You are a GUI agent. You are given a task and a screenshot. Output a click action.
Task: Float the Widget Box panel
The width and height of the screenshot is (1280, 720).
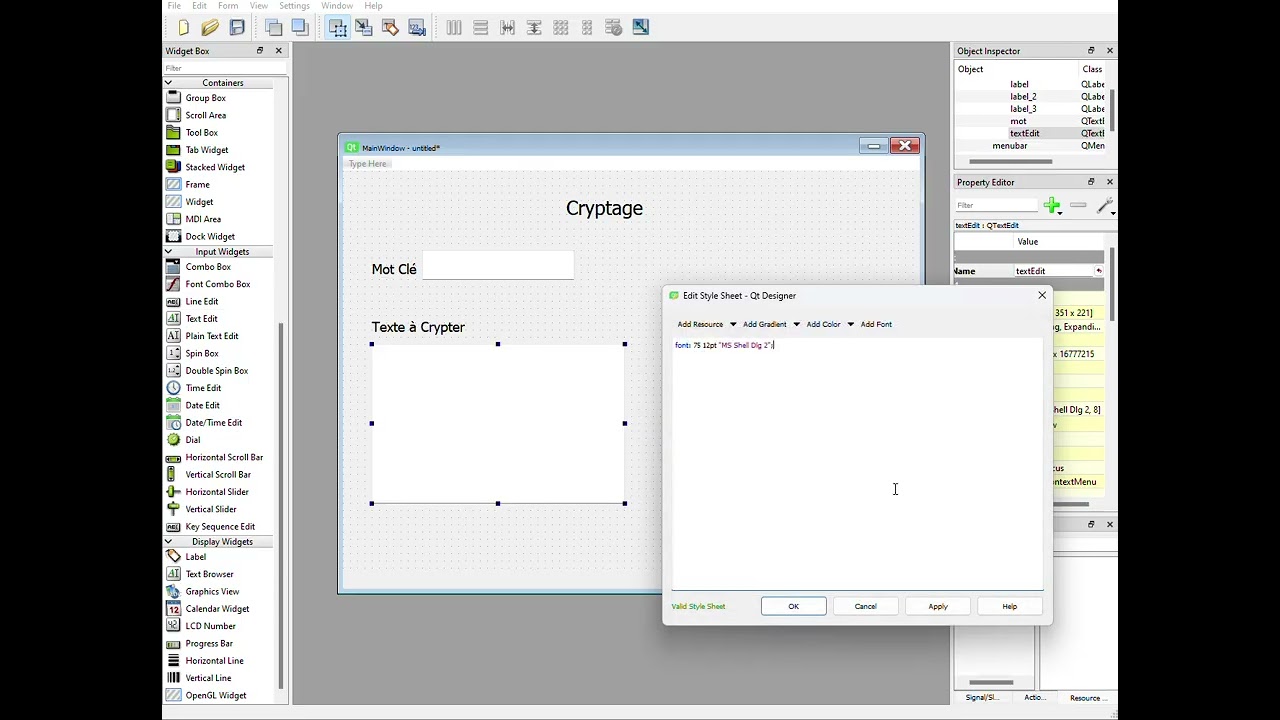click(260, 51)
